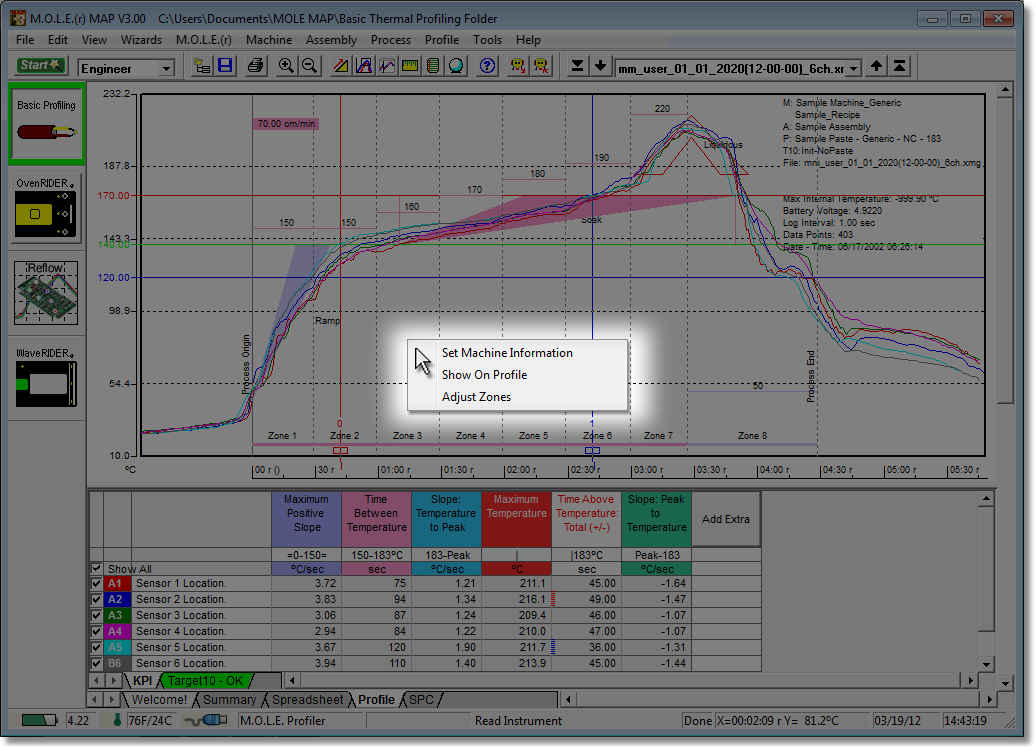Click the battery level status icon
The height and width of the screenshot is (749, 1036).
(38, 720)
